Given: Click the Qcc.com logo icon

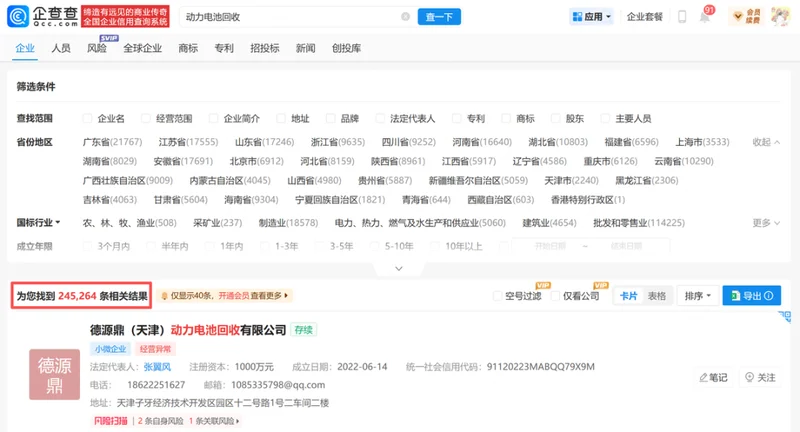Looking at the screenshot, I should pos(18,16).
